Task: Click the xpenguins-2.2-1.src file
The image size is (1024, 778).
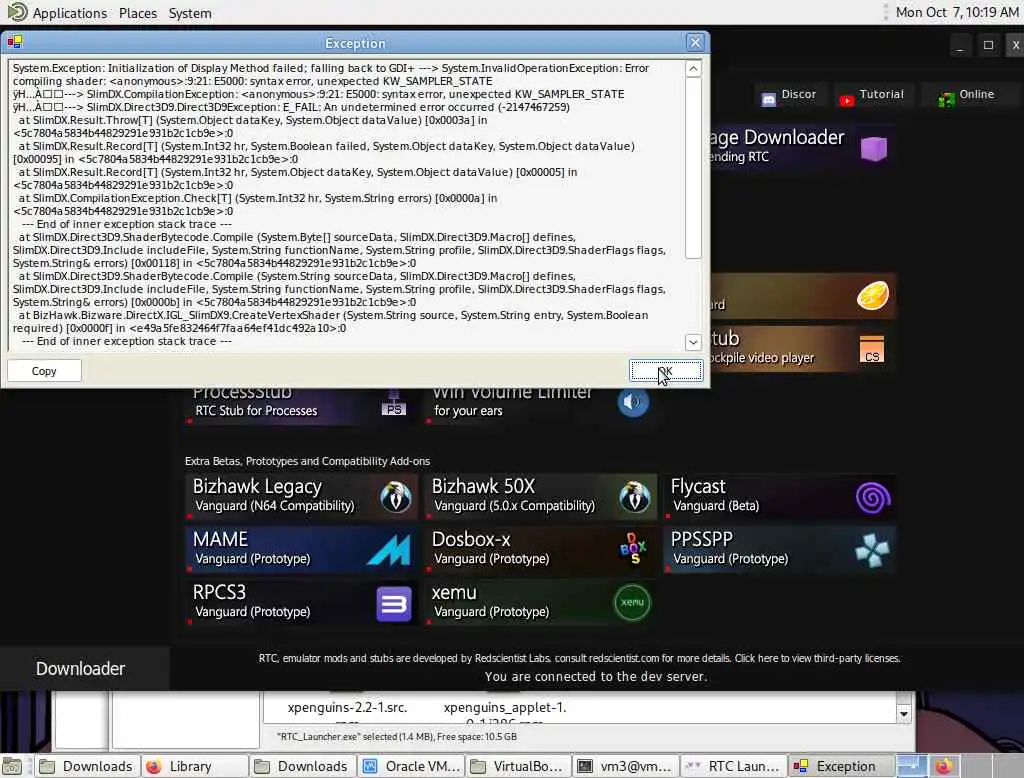Action: coord(347,707)
